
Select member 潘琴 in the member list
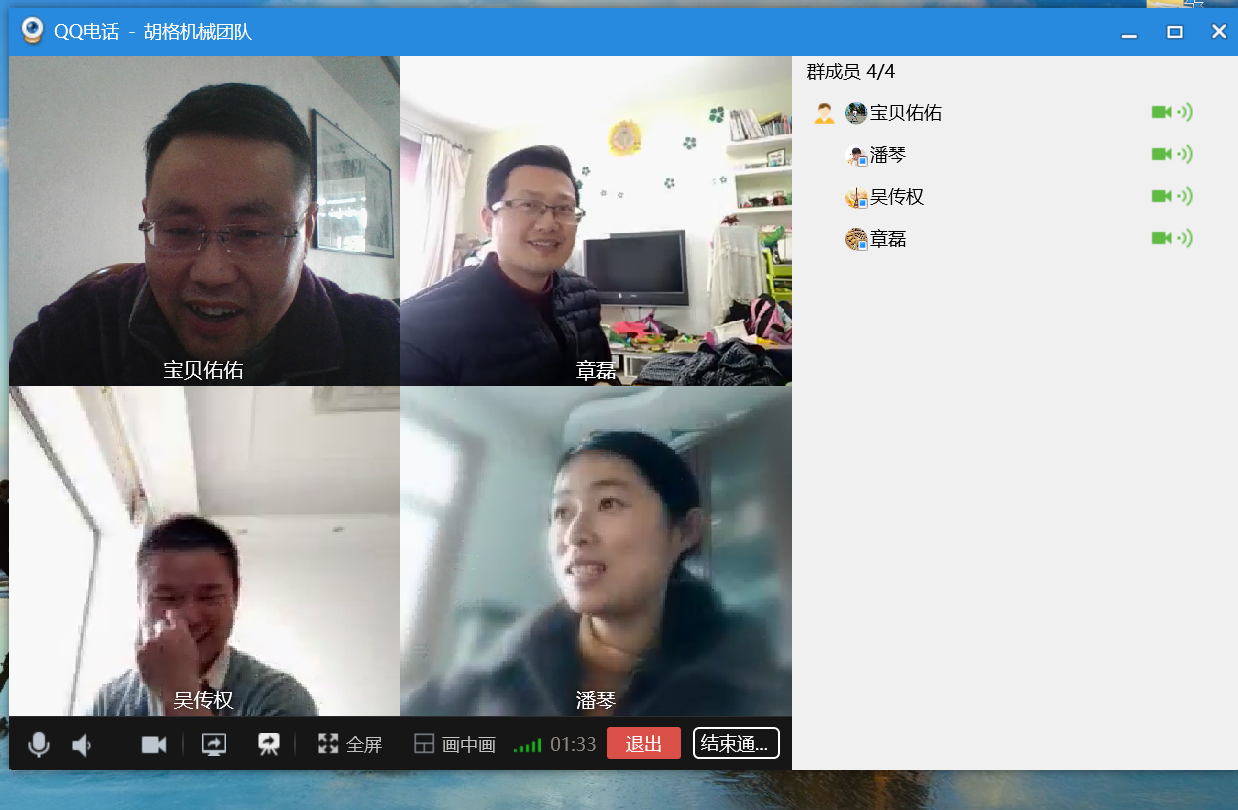tap(888, 155)
